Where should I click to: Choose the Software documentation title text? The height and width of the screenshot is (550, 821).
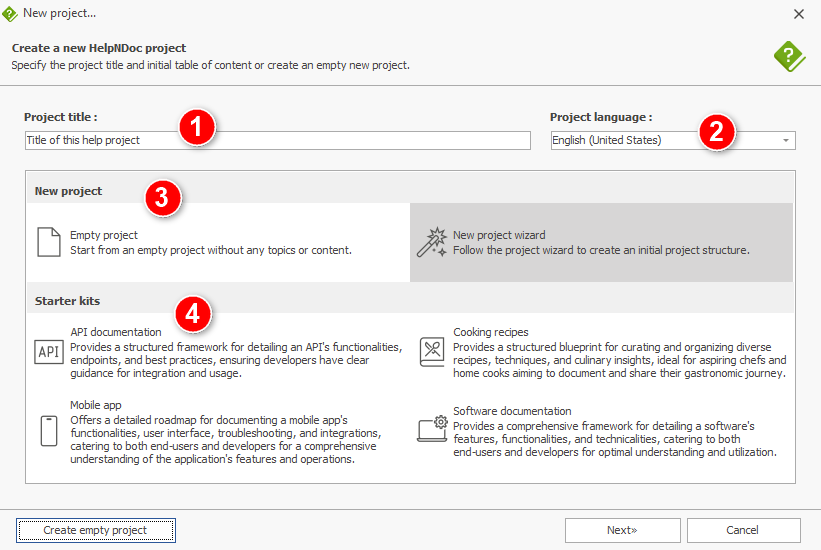[x=512, y=411]
